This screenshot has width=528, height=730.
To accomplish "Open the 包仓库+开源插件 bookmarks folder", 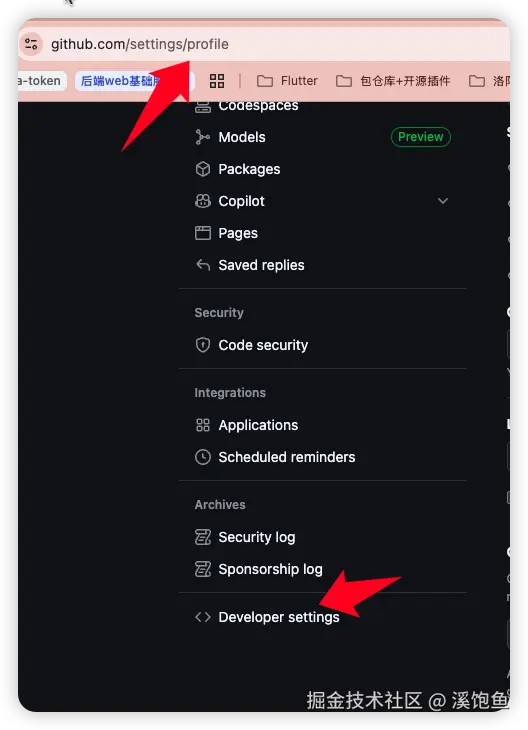I will click(393, 81).
